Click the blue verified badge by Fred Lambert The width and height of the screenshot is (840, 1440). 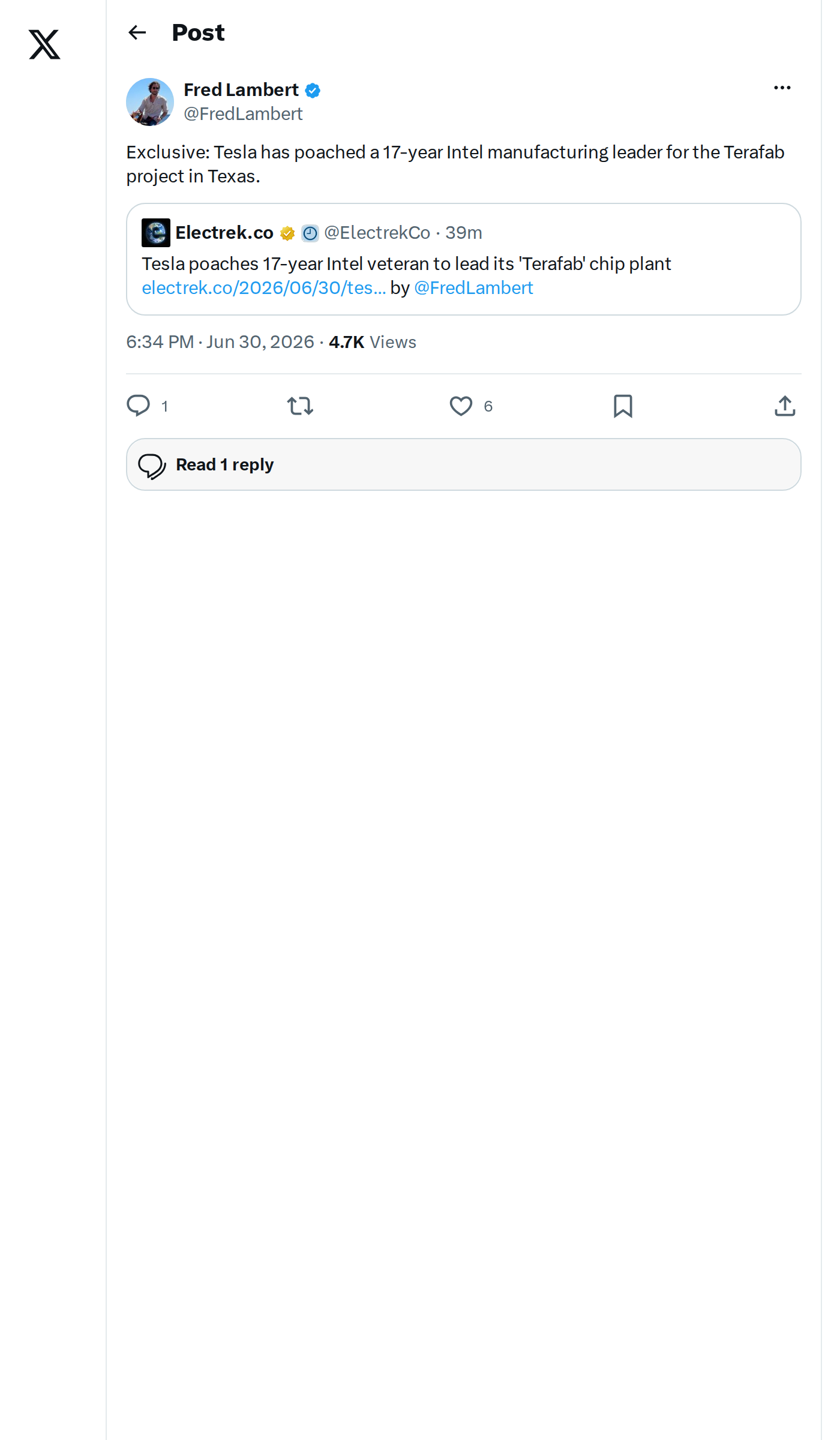(x=313, y=91)
